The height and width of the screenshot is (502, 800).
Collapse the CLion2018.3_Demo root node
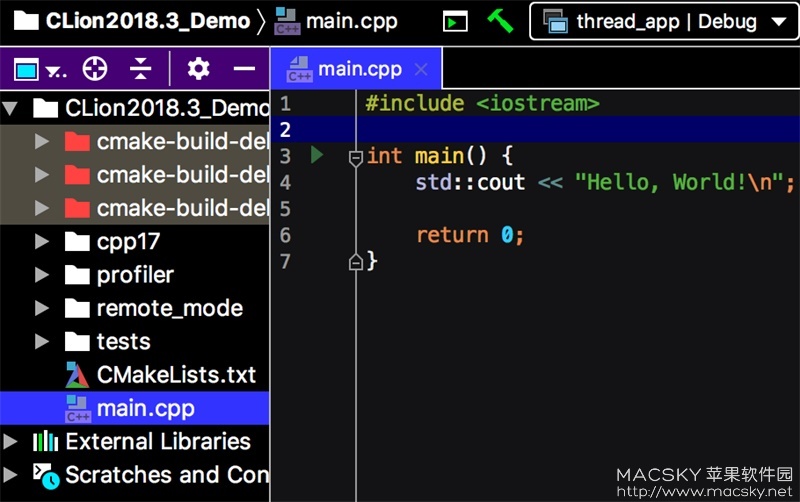[x=10, y=108]
